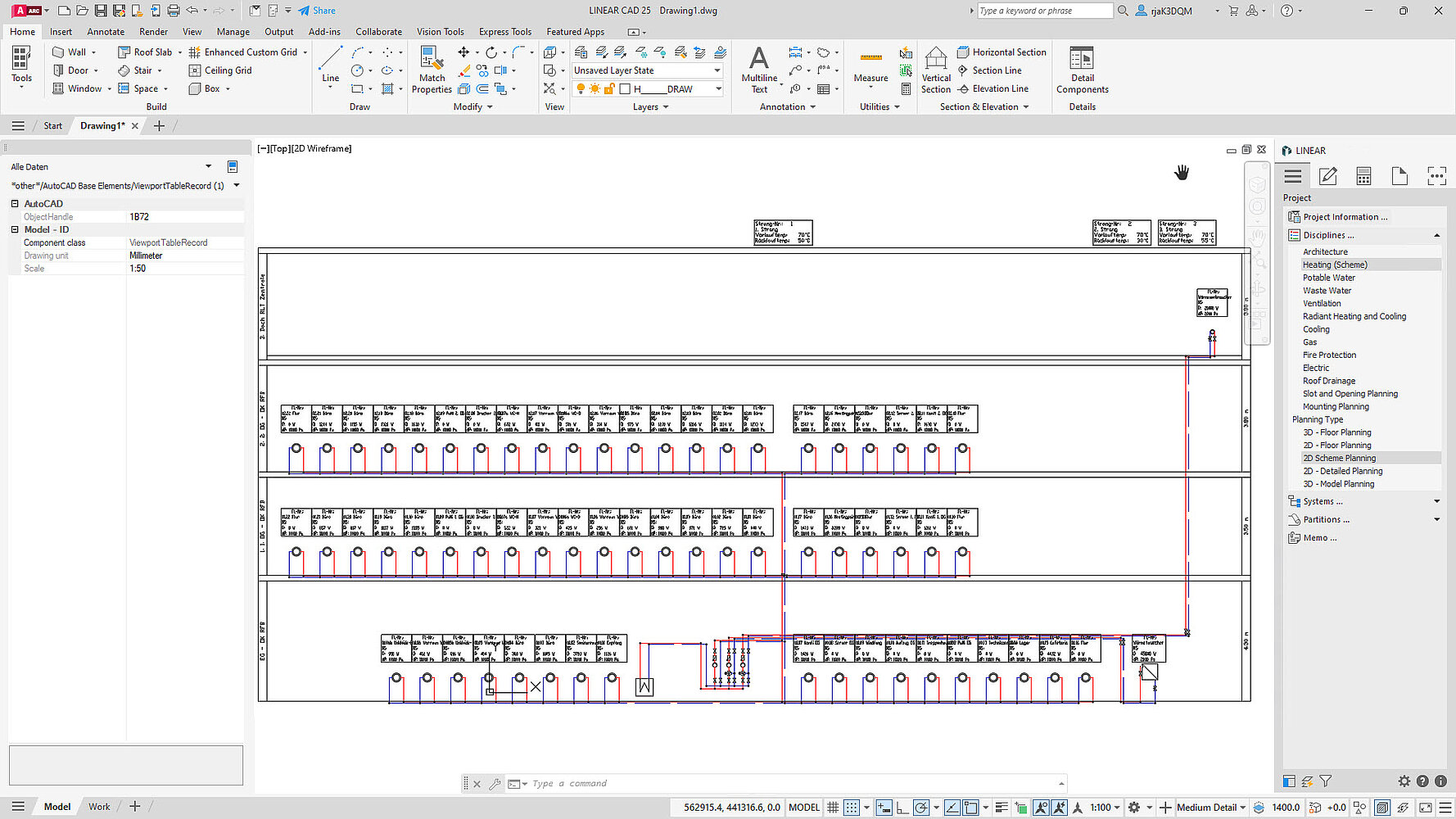Create a Vertical Section
This screenshot has width=1456, height=819.
pyautogui.click(x=936, y=70)
